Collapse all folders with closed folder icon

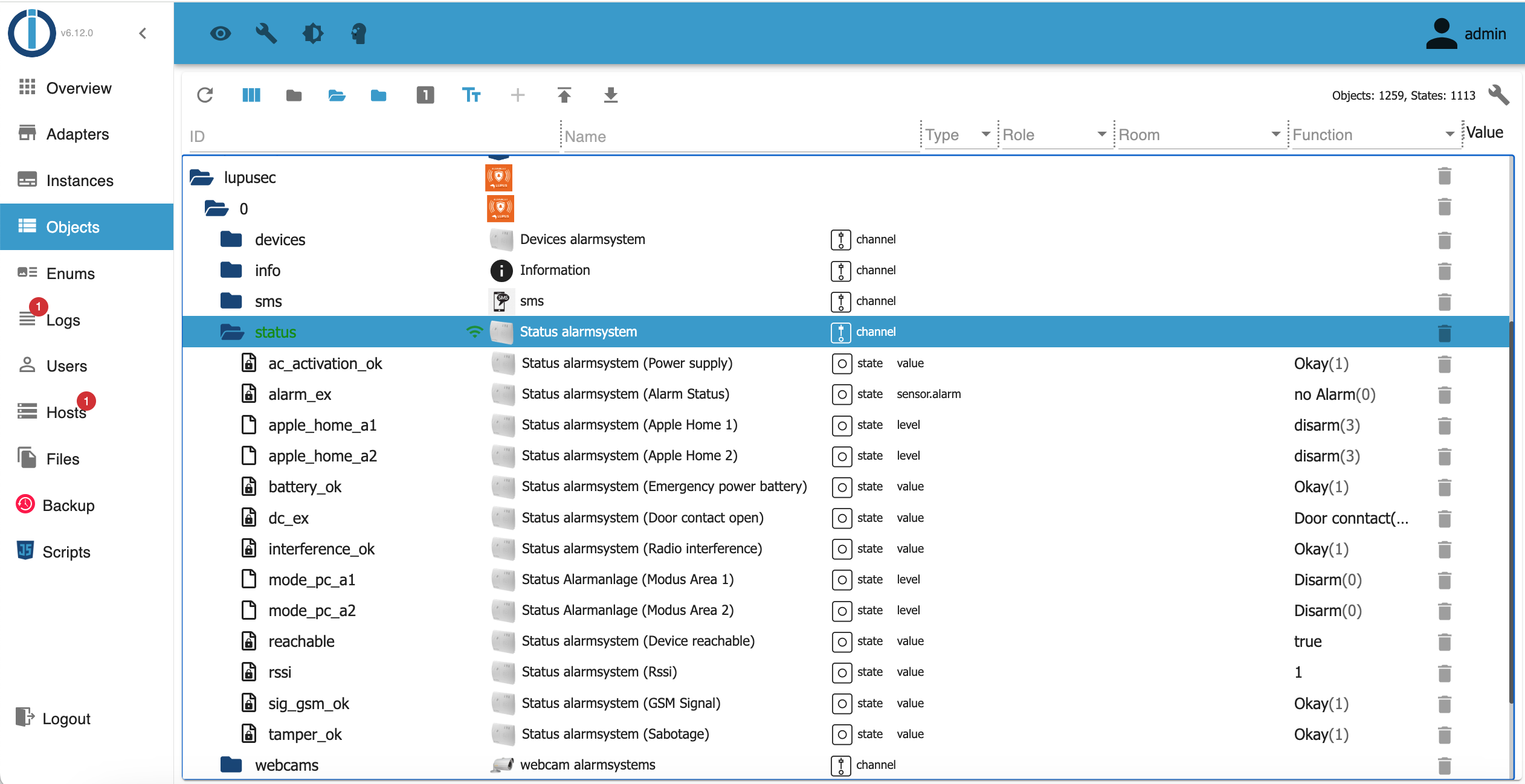[294, 95]
